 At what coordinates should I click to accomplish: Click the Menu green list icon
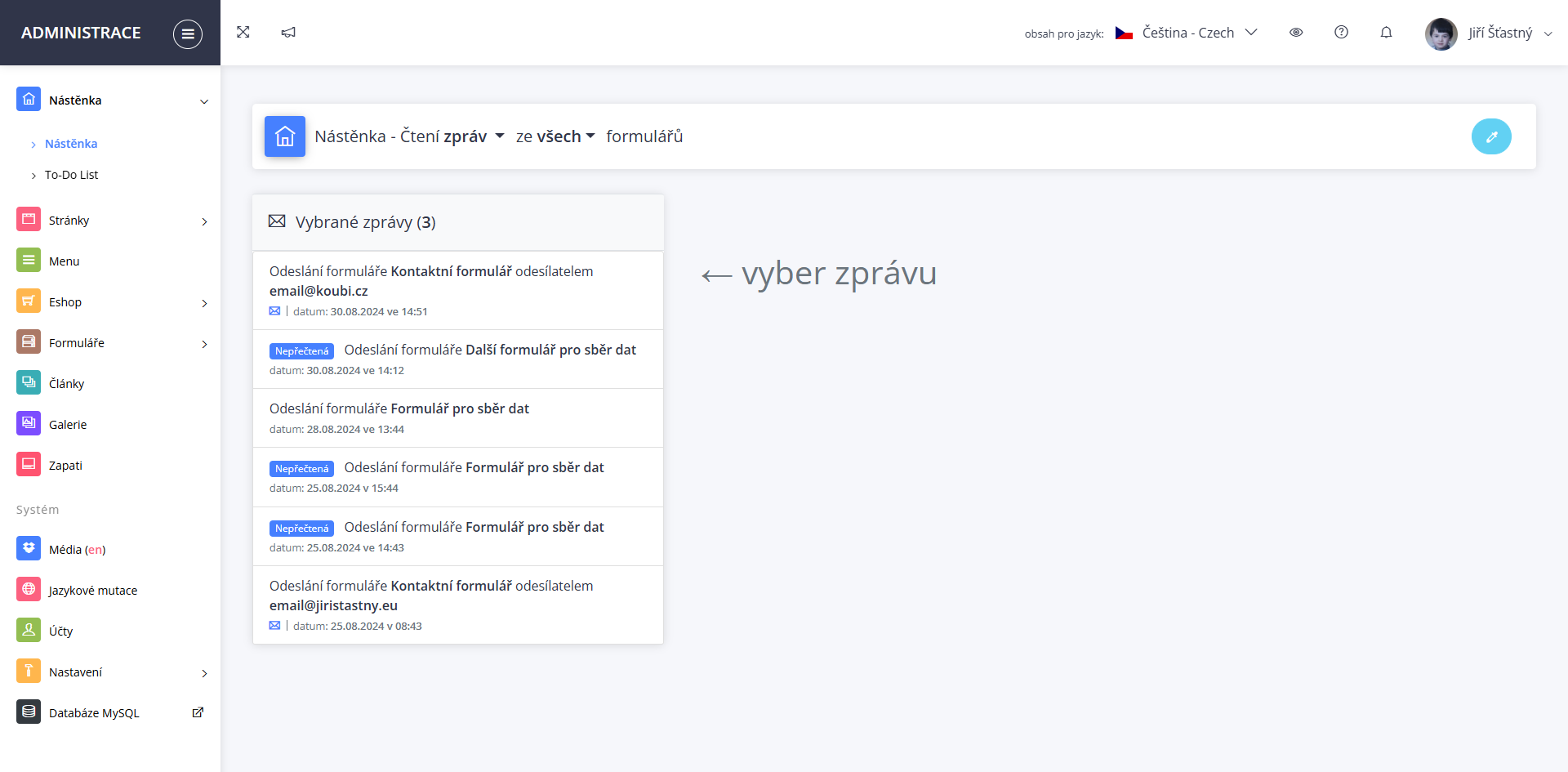pyautogui.click(x=29, y=260)
